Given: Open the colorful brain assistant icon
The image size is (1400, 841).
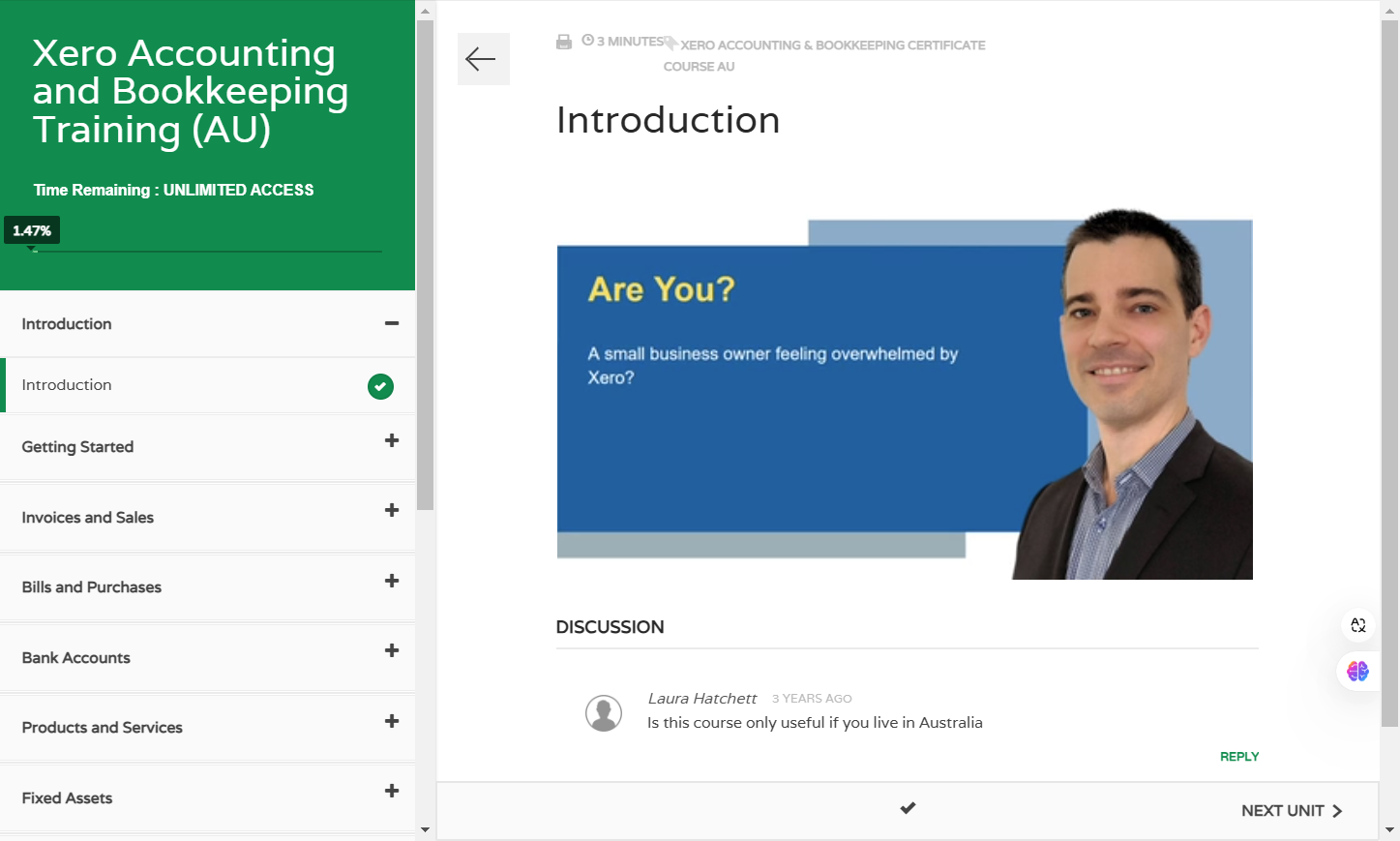Looking at the screenshot, I should point(1357,671).
